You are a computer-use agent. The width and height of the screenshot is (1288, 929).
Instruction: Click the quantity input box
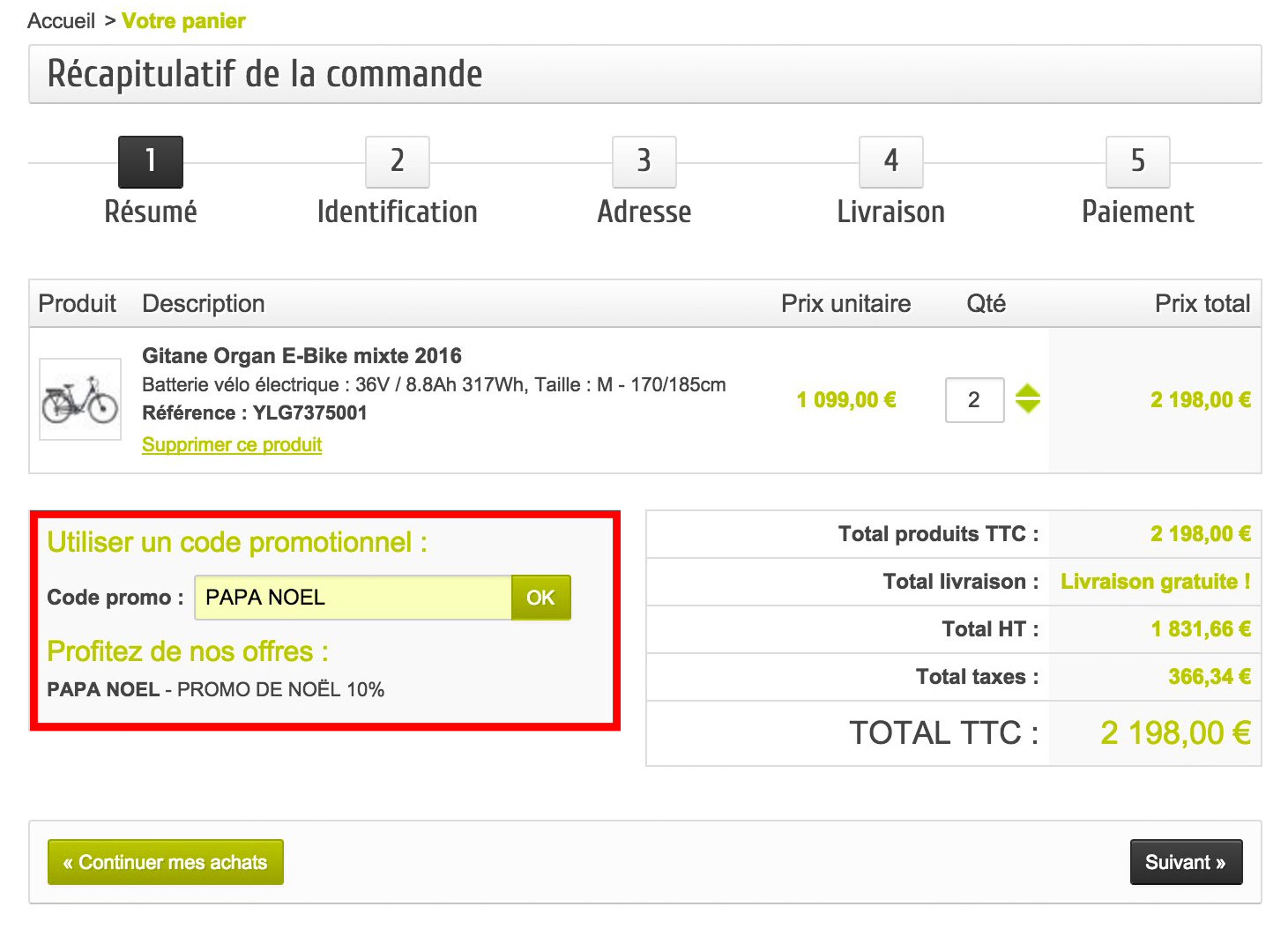coord(974,400)
